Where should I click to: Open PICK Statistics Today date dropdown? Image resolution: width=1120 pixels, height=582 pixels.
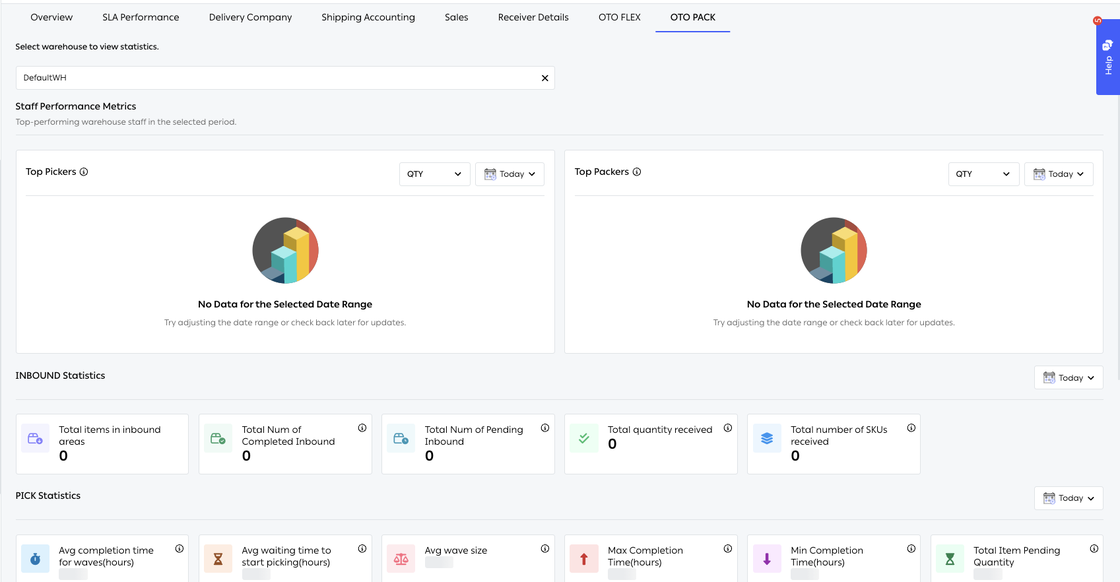coord(1069,498)
